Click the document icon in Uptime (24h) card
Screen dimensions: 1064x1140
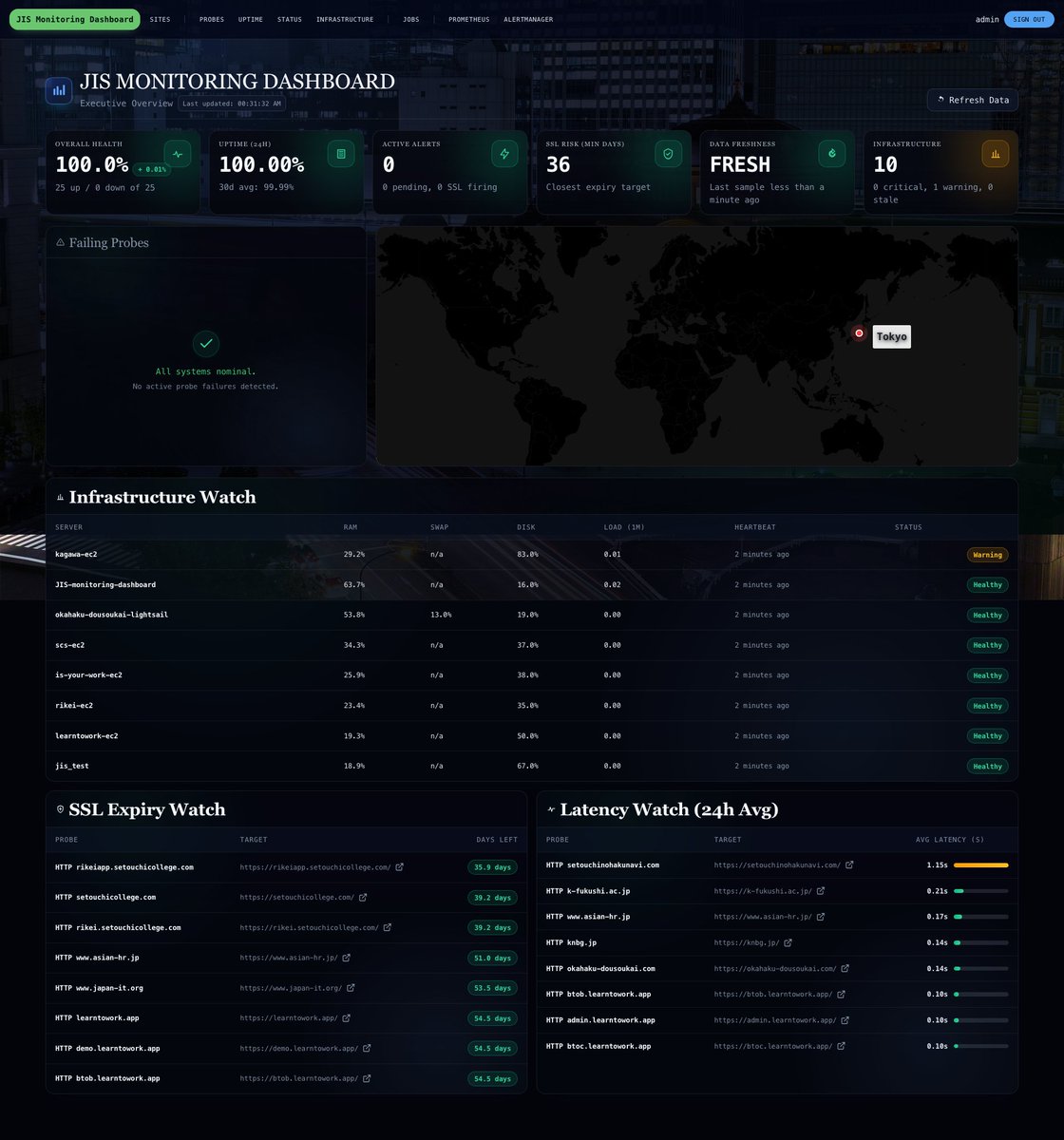341,154
